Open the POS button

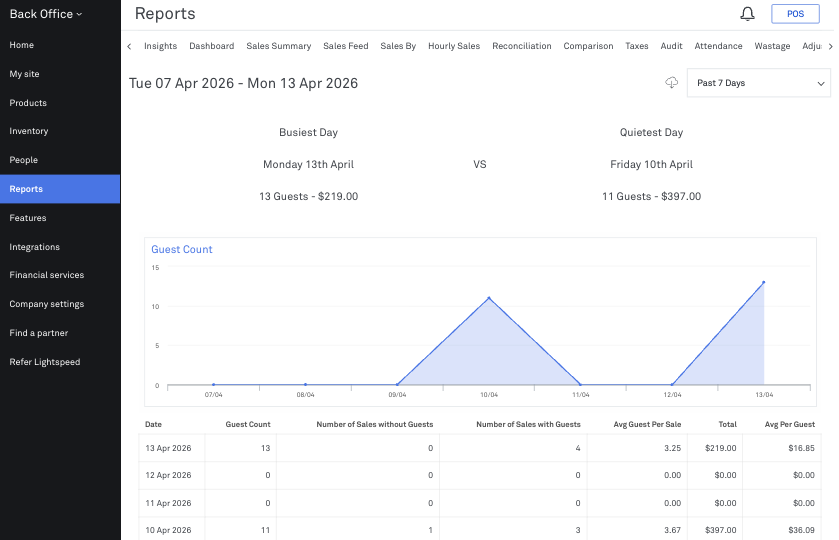[795, 14]
